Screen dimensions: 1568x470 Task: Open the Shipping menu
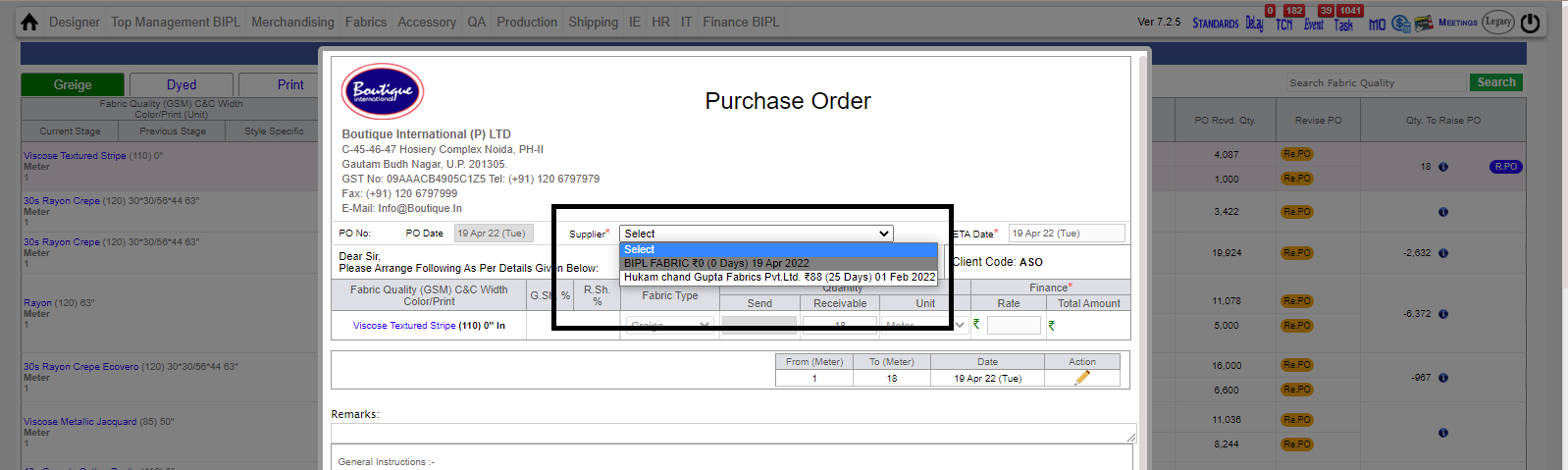pos(594,22)
